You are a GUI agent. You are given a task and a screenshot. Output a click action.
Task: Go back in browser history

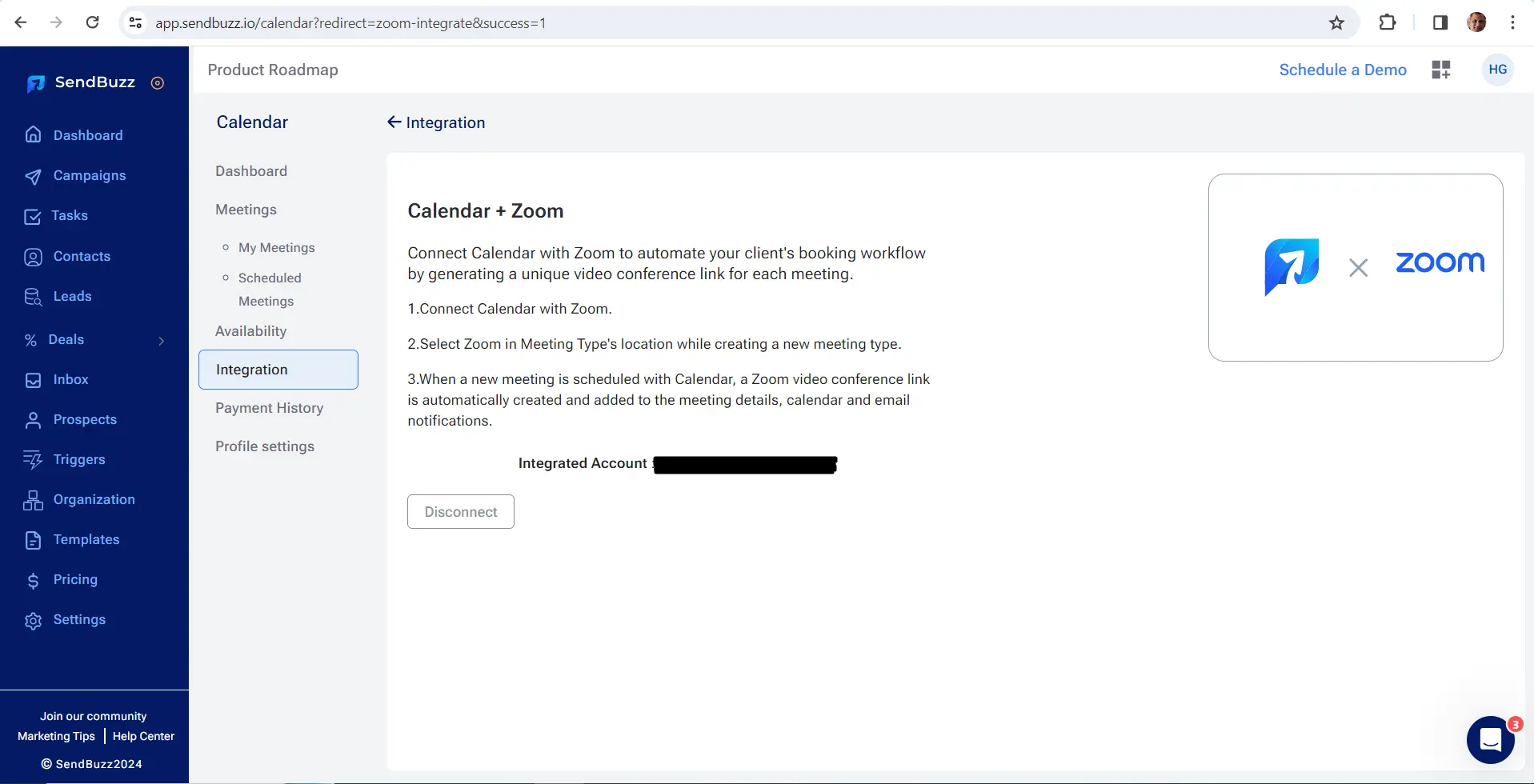[x=21, y=22]
